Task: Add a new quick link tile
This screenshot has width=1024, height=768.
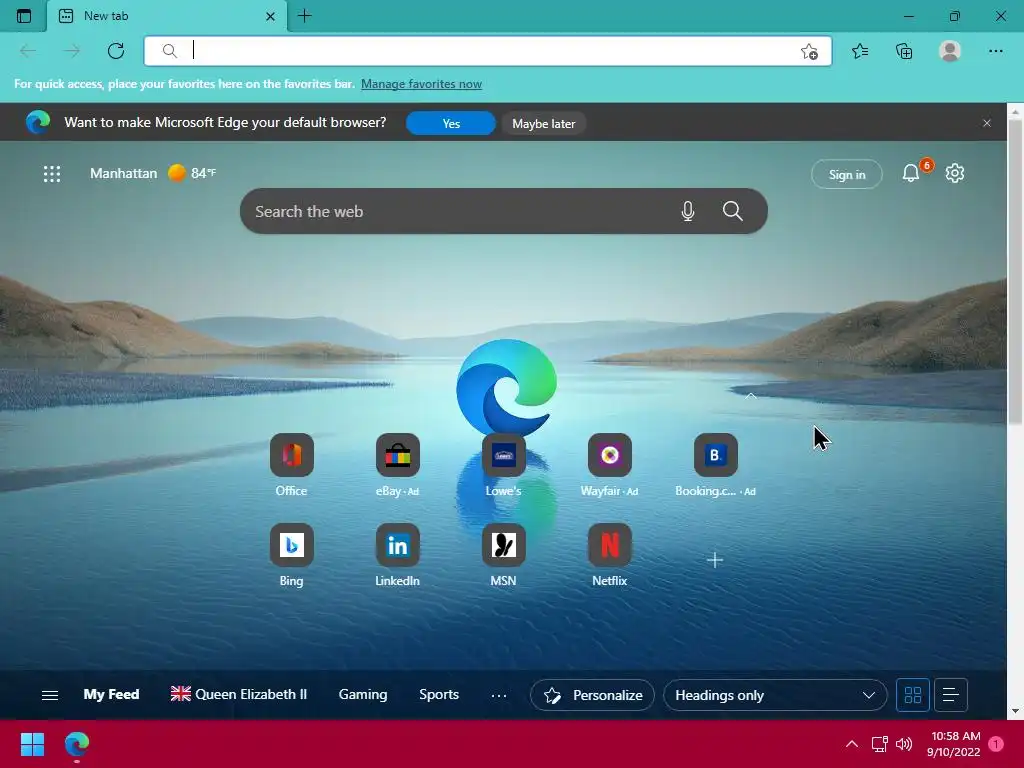Action: (715, 560)
